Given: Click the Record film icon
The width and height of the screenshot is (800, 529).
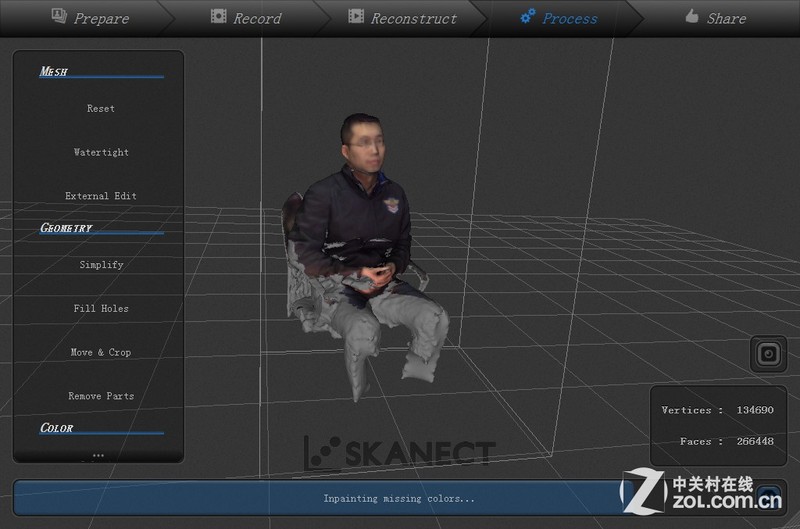Looking at the screenshot, I should point(219,16).
